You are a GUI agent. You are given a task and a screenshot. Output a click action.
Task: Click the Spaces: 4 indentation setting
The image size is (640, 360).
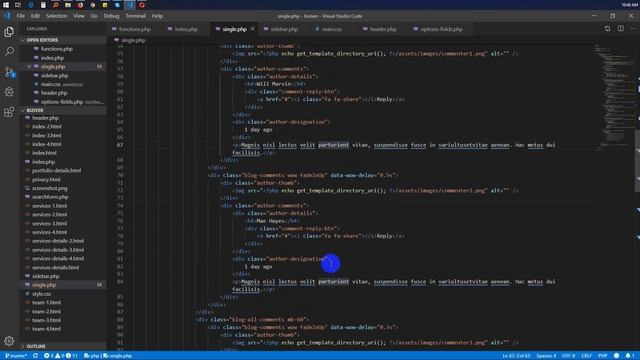point(546,356)
